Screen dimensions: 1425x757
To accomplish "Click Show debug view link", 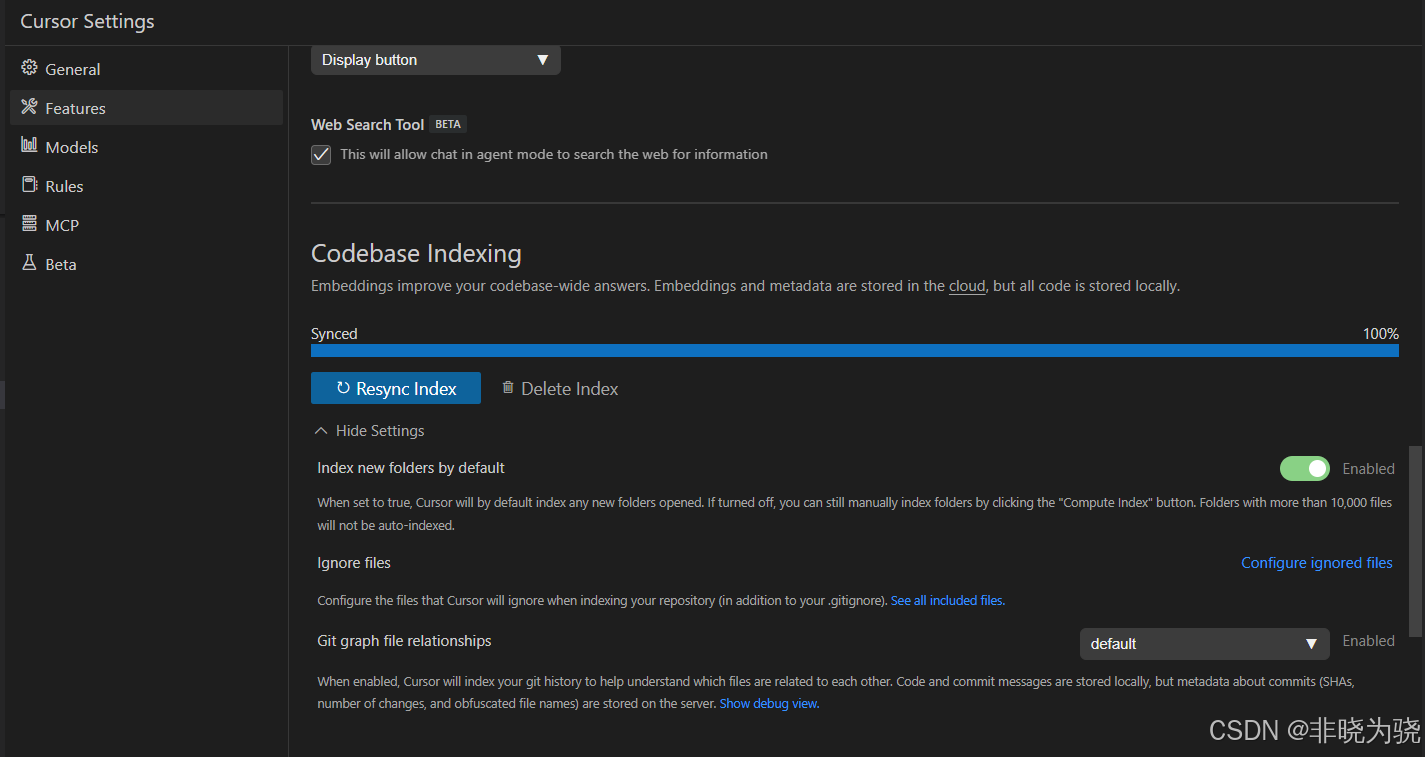I will tap(769, 704).
